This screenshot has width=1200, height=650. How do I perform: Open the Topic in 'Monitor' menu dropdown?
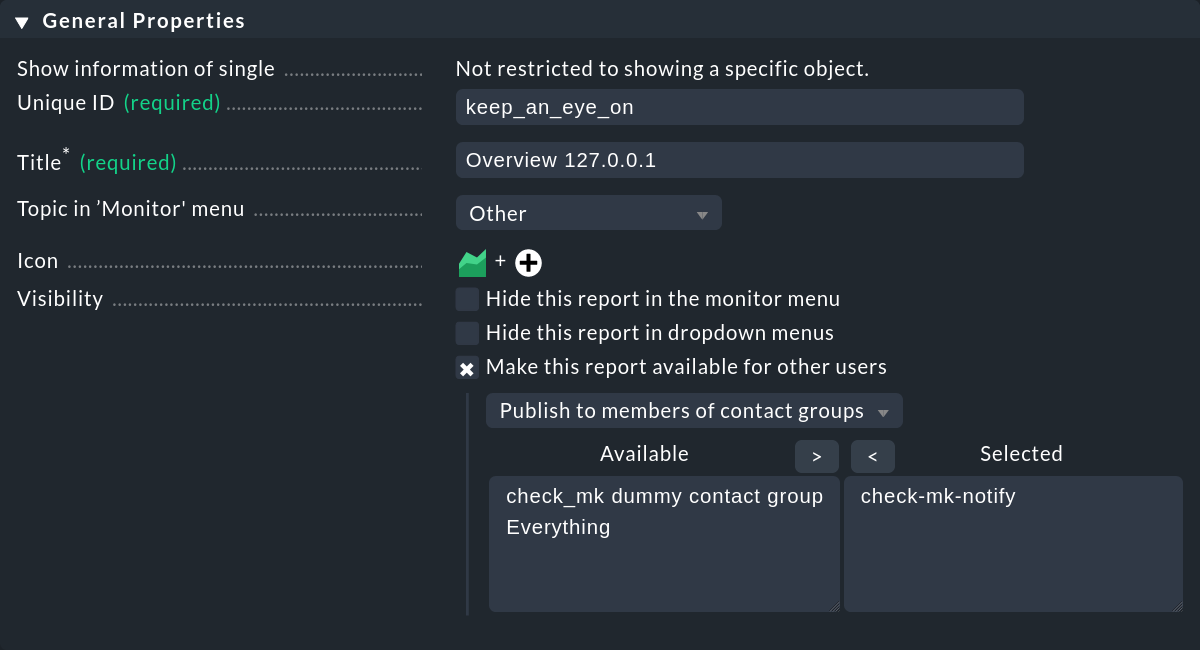(x=589, y=212)
